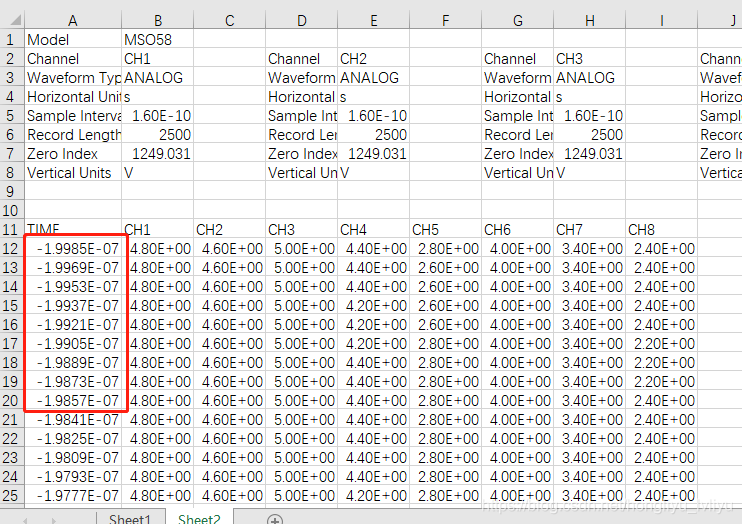Click the 'CH4' header cell in row 11

click(373, 229)
